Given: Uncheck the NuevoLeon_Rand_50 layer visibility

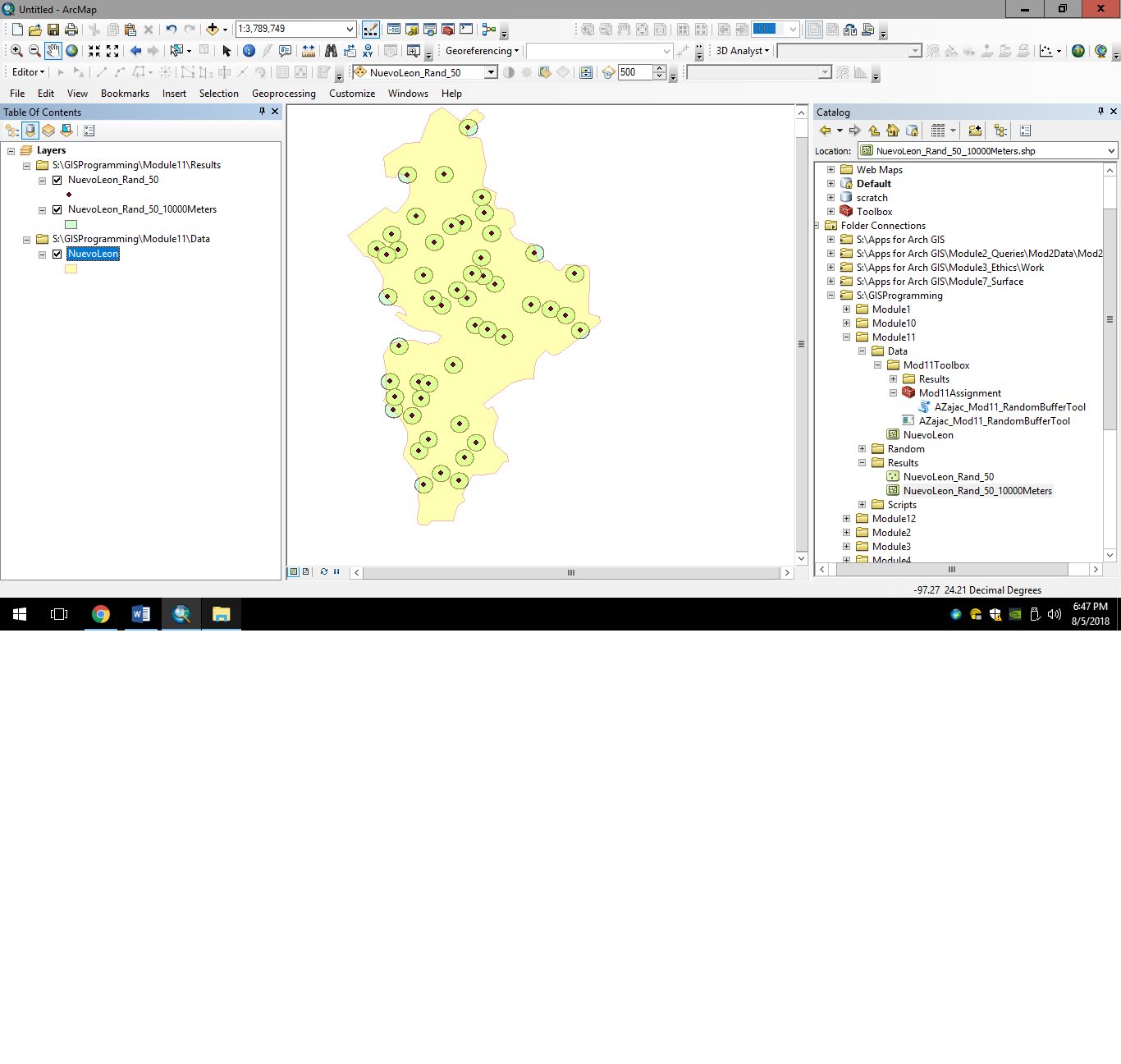Looking at the screenshot, I should point(57,180).
